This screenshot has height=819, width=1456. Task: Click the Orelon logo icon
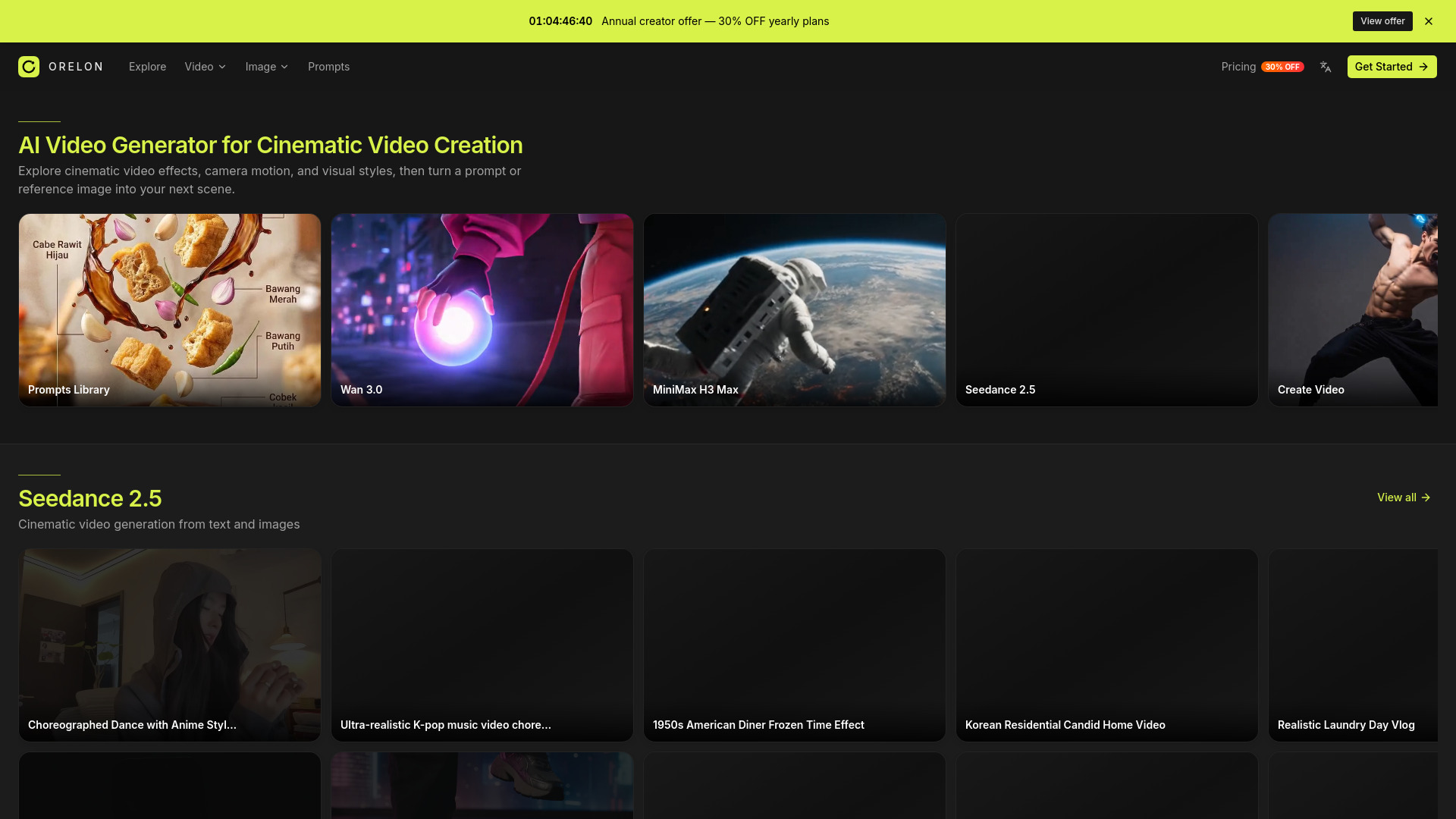(x=29, y=67)
